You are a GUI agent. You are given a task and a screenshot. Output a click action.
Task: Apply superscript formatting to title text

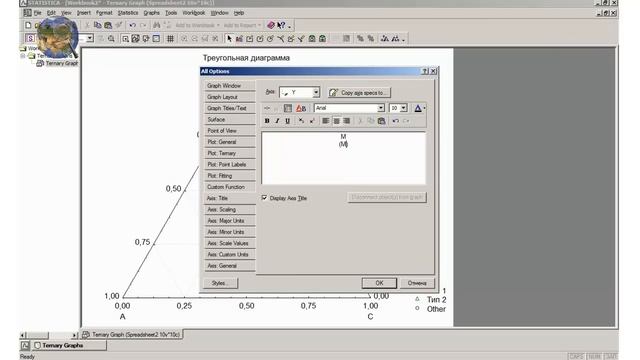312,121
